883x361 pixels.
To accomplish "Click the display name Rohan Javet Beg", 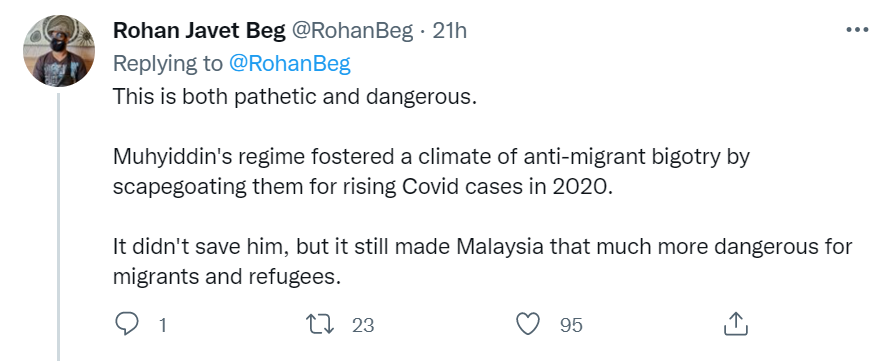I will pyautogui.click(x=199, y=30).
